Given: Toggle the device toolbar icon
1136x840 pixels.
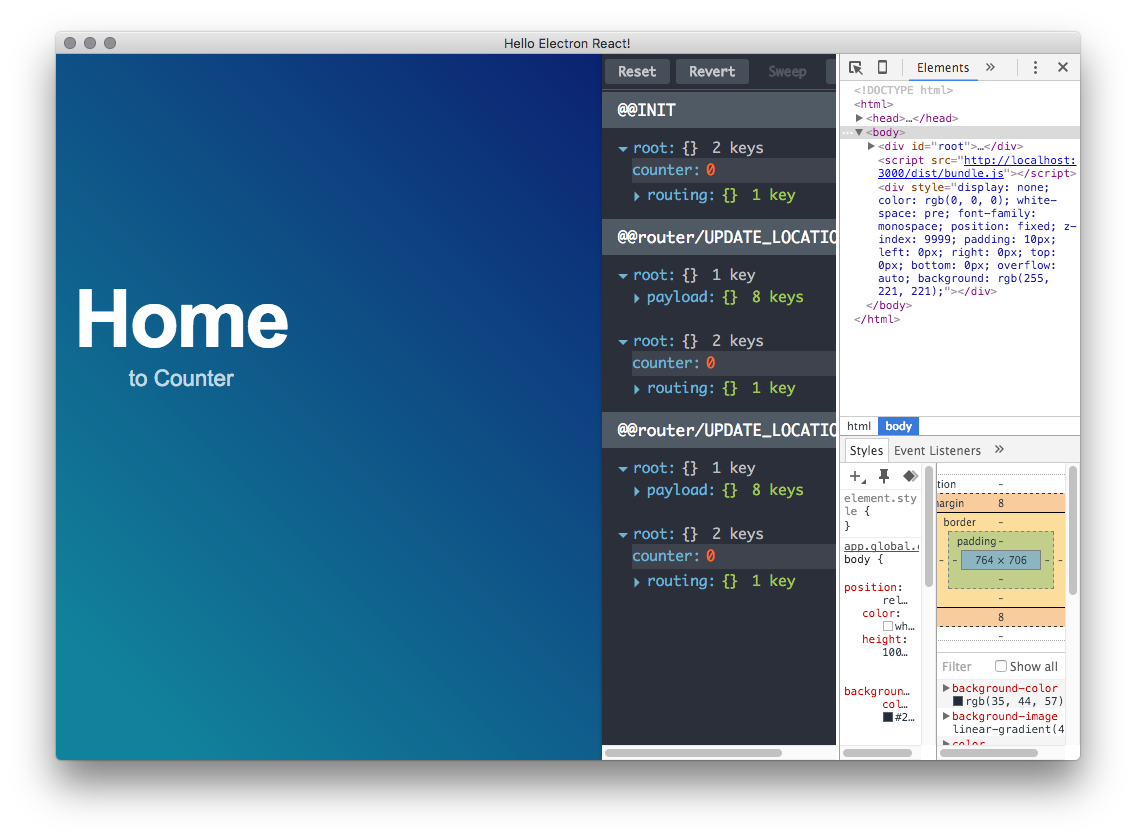Looking at the screenshot, I should [x=882, y=67].
